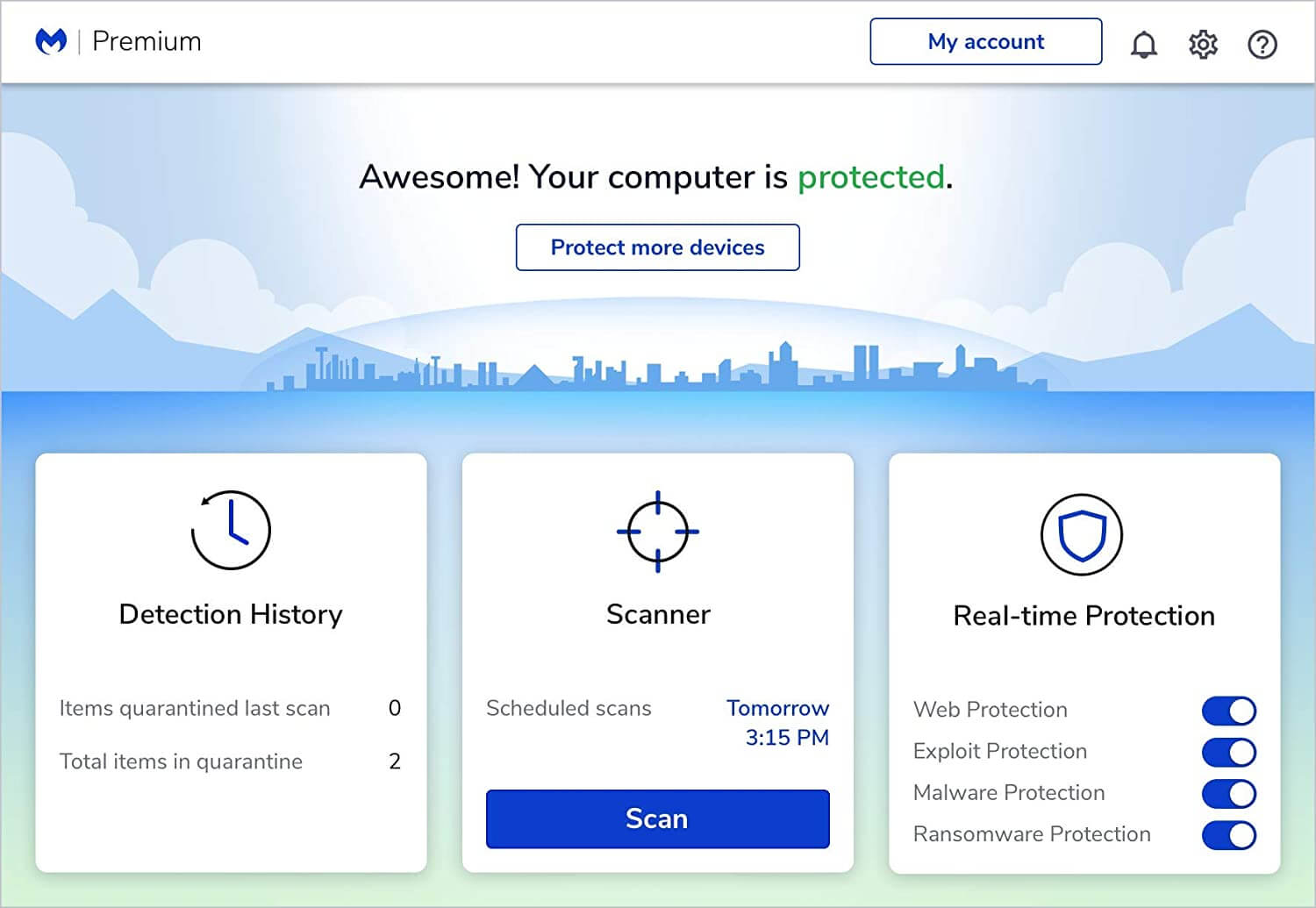1316x908 pixels.
Task: Switch off Ransomware Protection
Action: point(1228,835)
